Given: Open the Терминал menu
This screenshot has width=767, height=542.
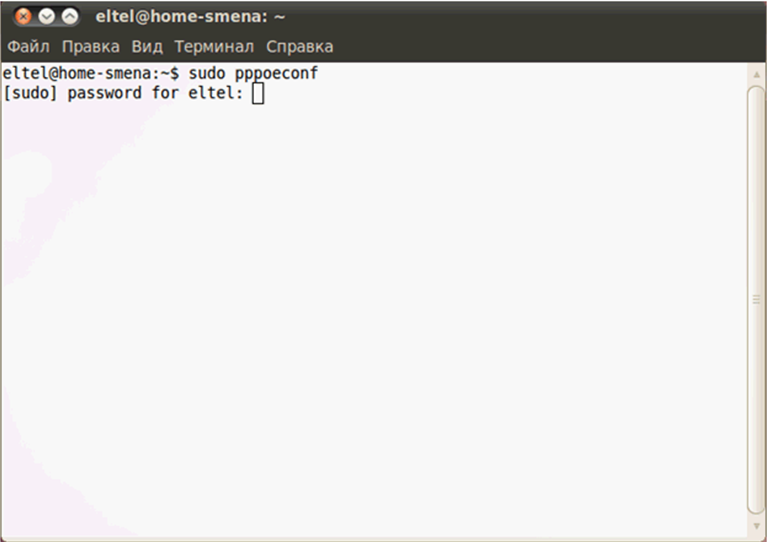Looking at the screenshot, I should click(214, 47).
